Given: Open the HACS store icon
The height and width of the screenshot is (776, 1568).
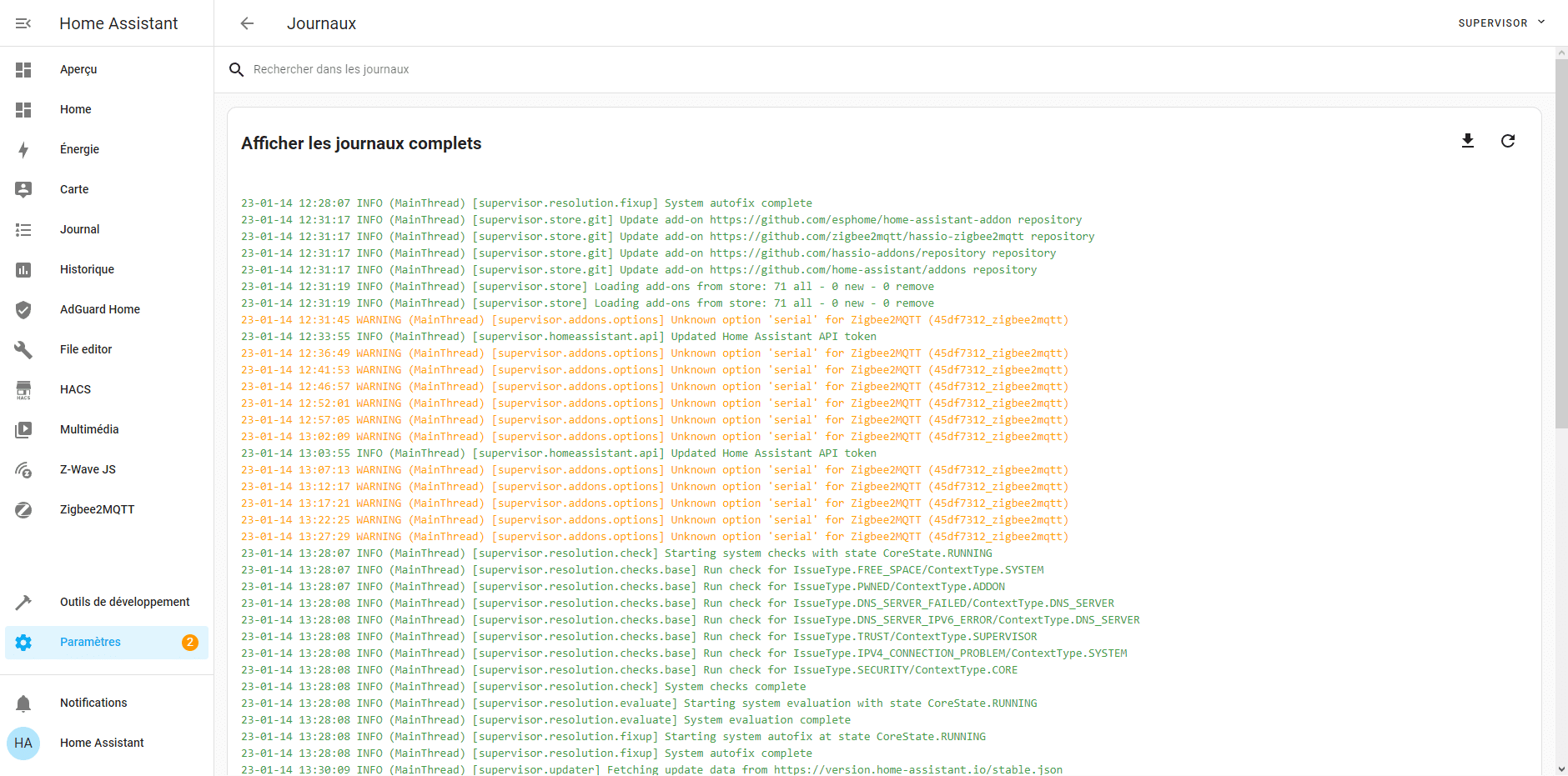Looking at the screenshot, I should point(23,390).
